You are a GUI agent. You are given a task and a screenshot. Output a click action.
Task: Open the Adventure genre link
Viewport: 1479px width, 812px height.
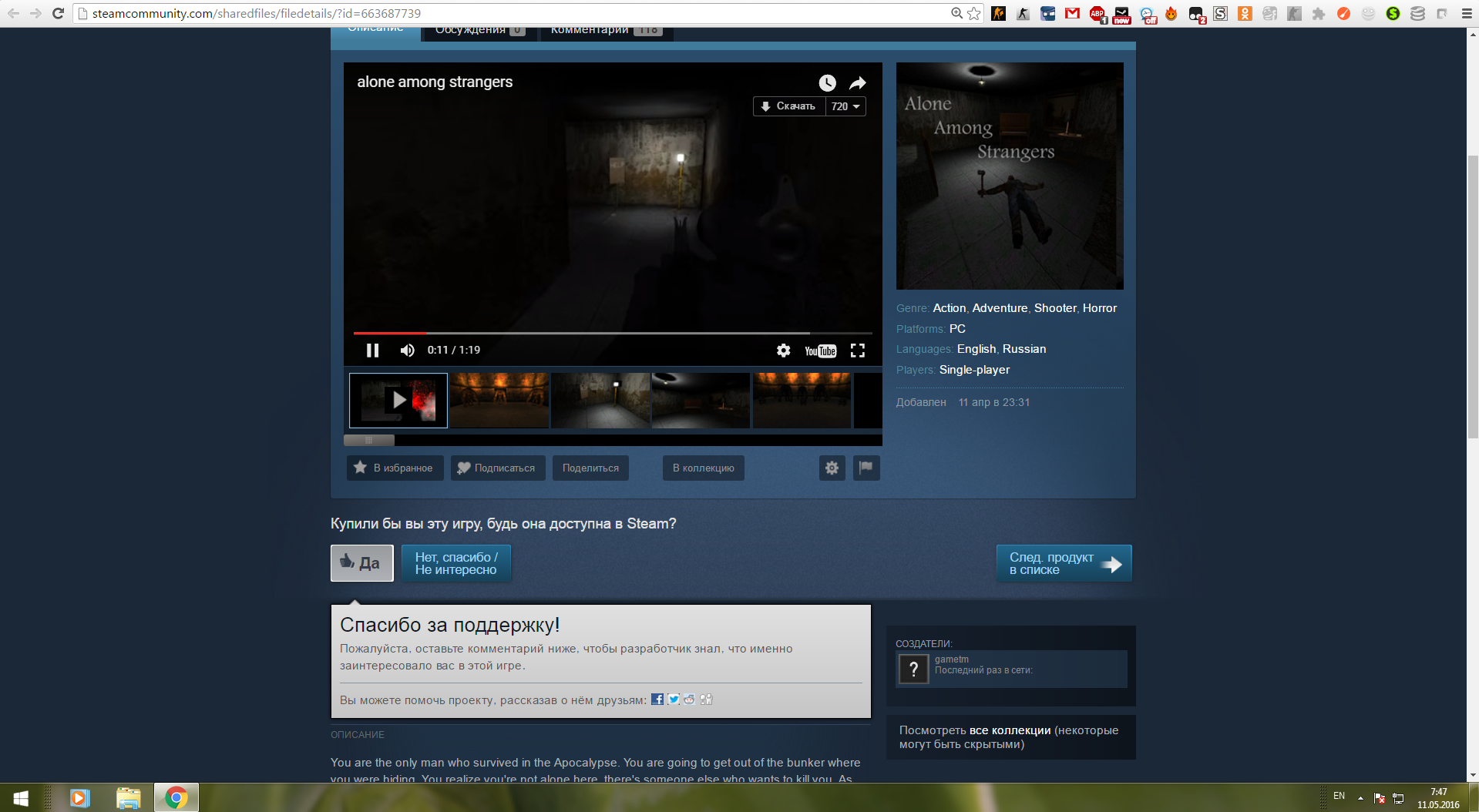point(1000,308)
